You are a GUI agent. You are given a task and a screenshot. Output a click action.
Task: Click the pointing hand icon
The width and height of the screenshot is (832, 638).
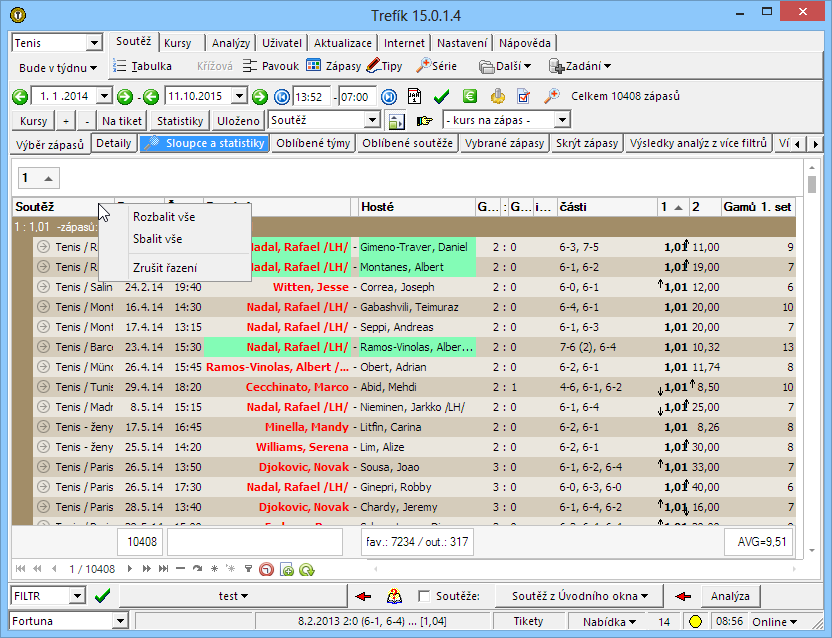424,120
